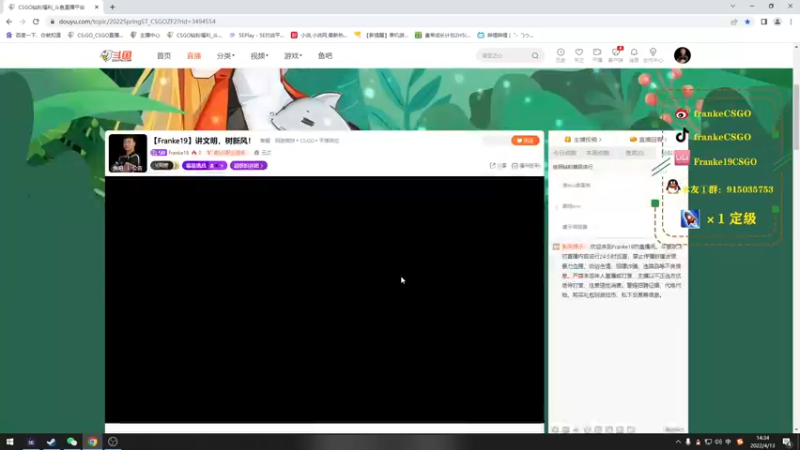
Task: Open the Windows Start button
Action: coord(10,442)
